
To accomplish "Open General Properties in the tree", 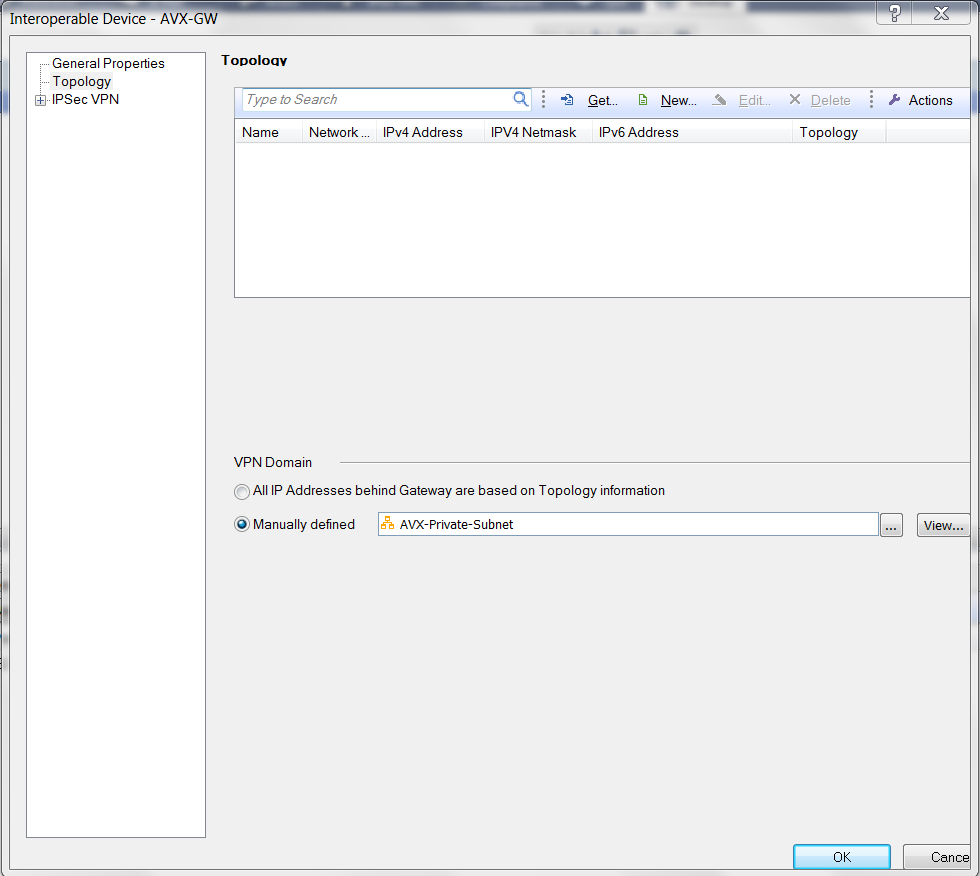I will [108, 64].
